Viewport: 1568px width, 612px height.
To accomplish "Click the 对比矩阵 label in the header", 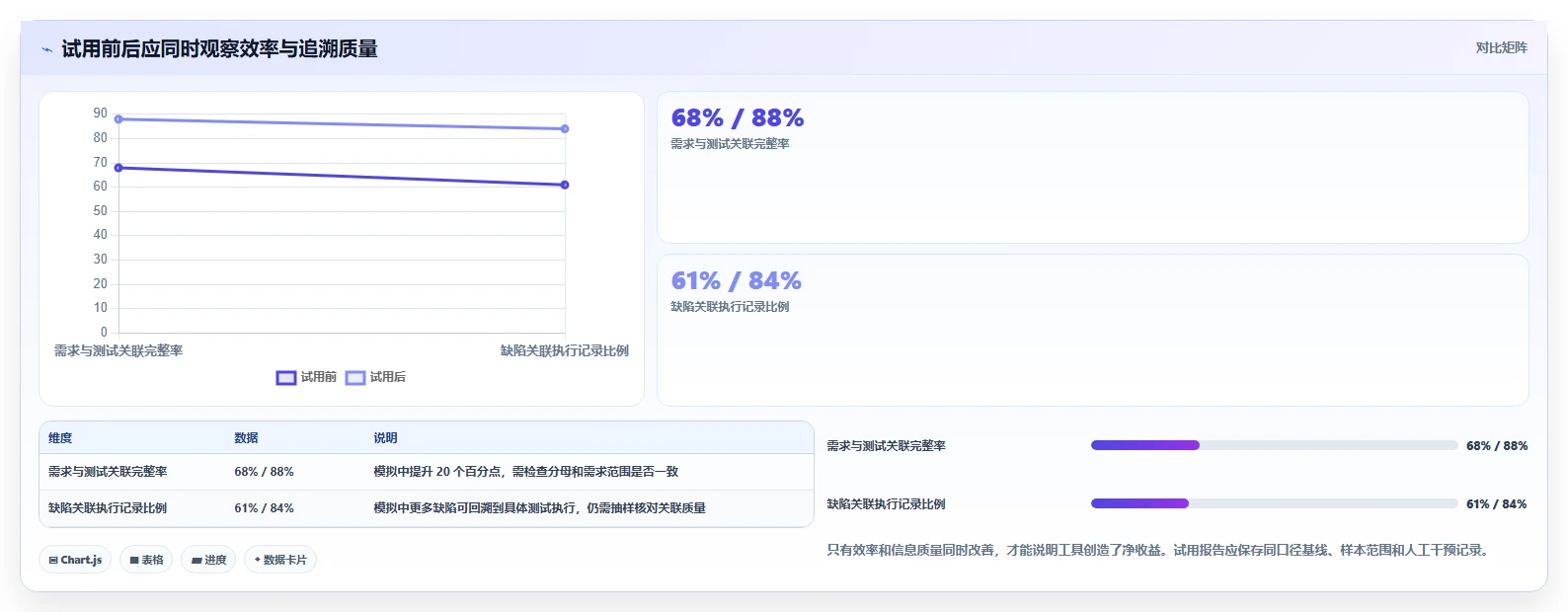I will pos(1501,47).
